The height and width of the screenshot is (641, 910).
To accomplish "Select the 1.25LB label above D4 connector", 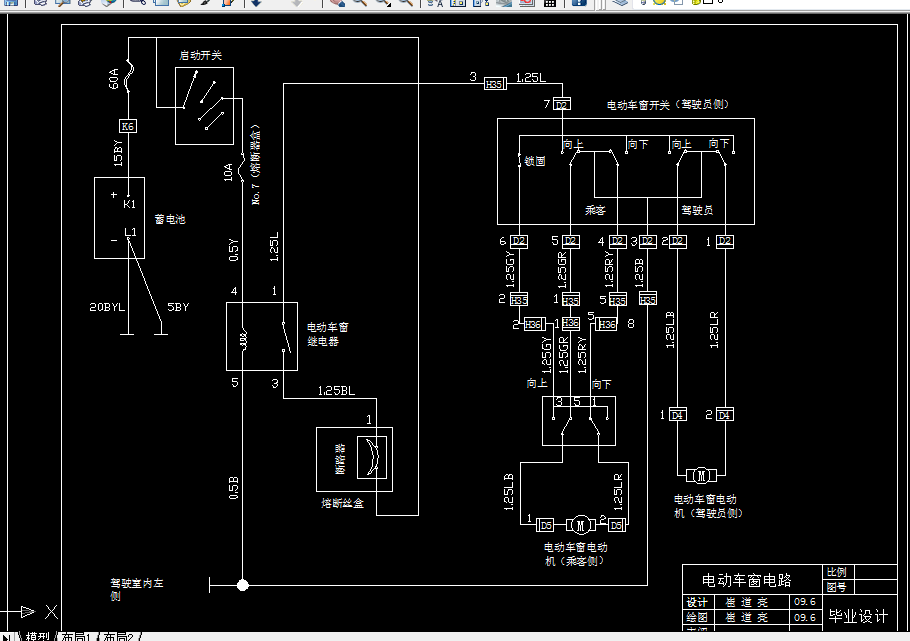I will coord(670,330).
